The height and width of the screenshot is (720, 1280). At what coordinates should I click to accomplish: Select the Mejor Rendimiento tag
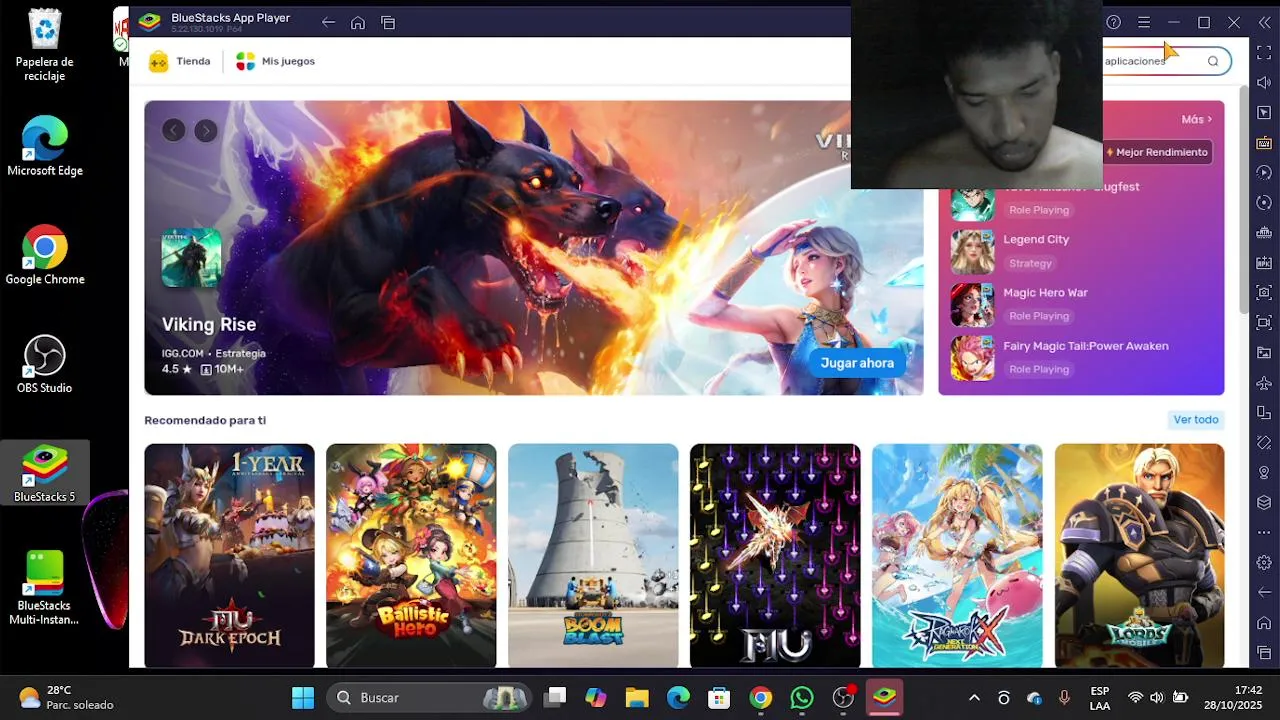tap(1157, 152)
